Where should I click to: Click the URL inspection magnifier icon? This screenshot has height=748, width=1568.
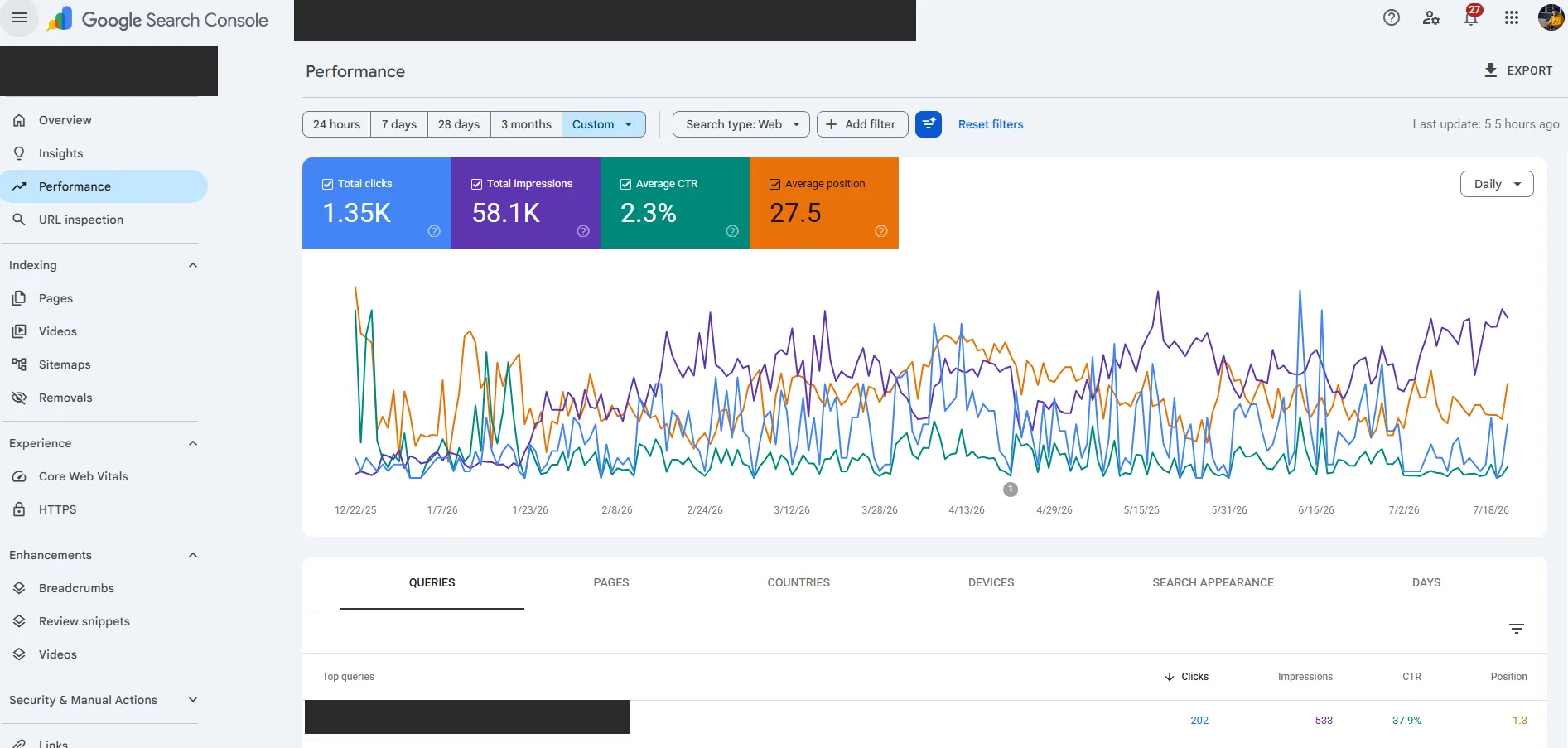coord(19,220)
